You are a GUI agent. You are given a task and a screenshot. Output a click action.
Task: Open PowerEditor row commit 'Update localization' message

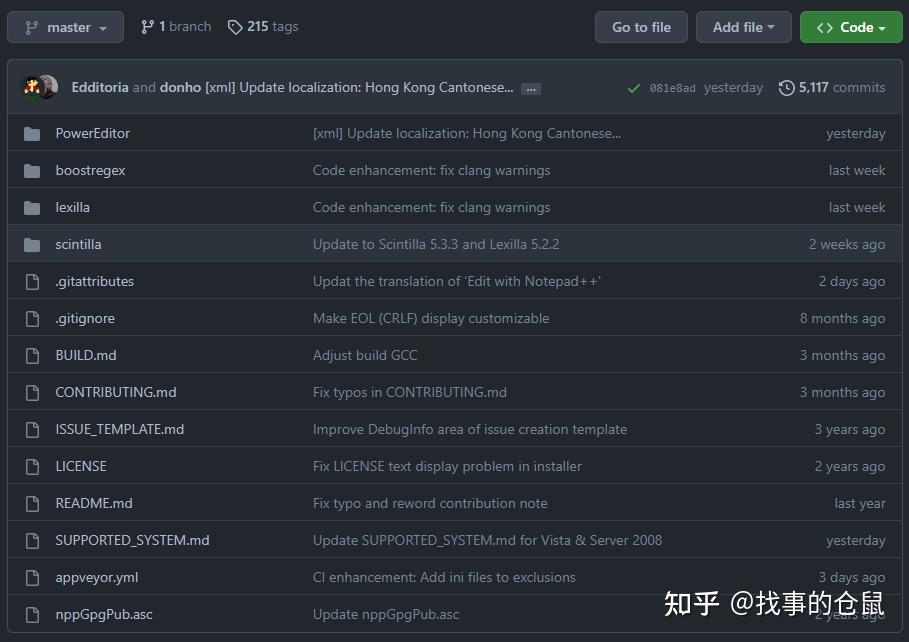467,133
